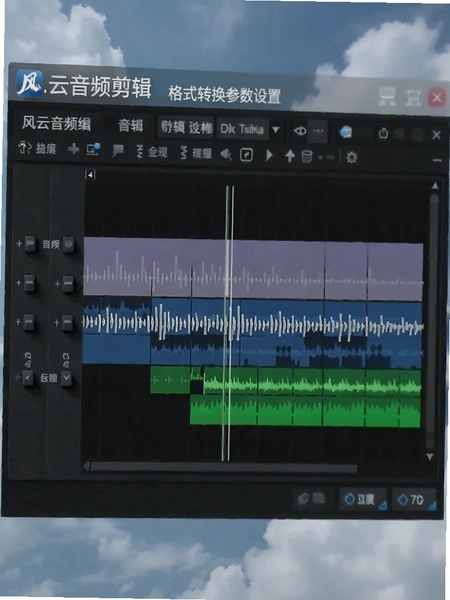The image size is (450, 600).
Task: Click the speech bubble comment icon
Action: pyautogui.click(x=118, y=151)
